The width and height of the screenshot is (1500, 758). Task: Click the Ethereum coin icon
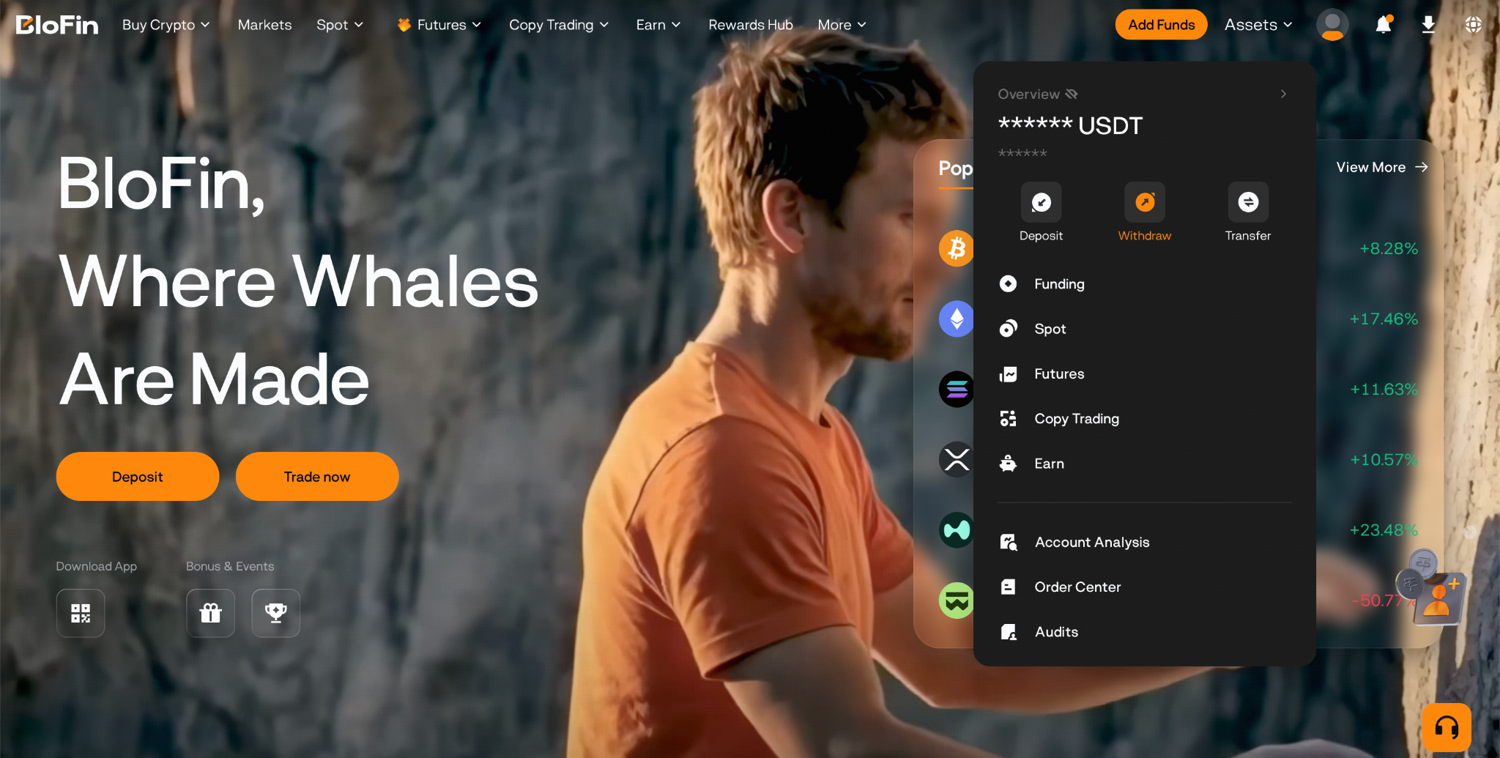point(956,319)
